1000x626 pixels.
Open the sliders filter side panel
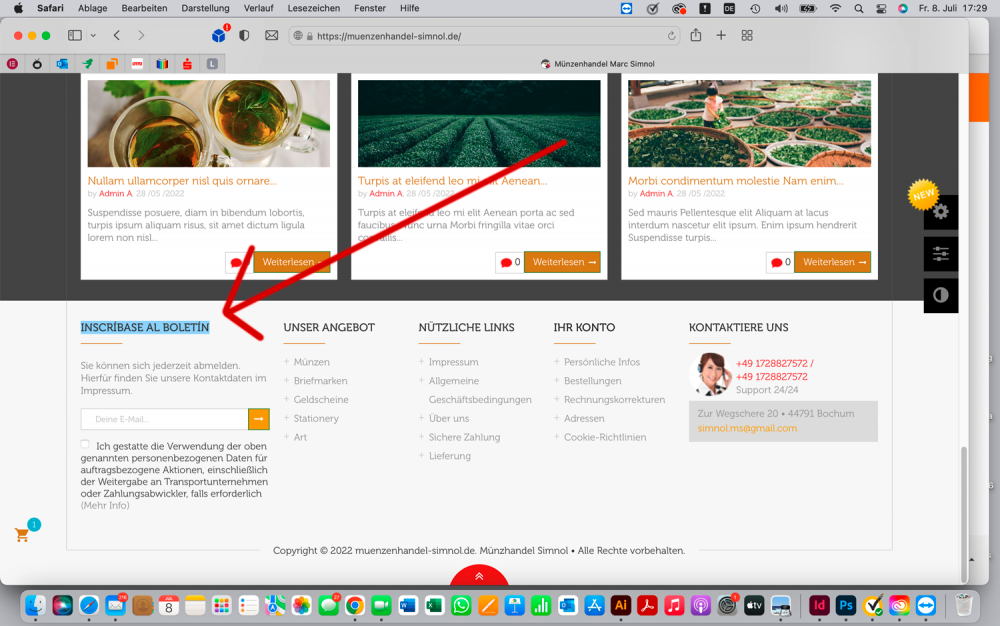click(x=941, y=254)
